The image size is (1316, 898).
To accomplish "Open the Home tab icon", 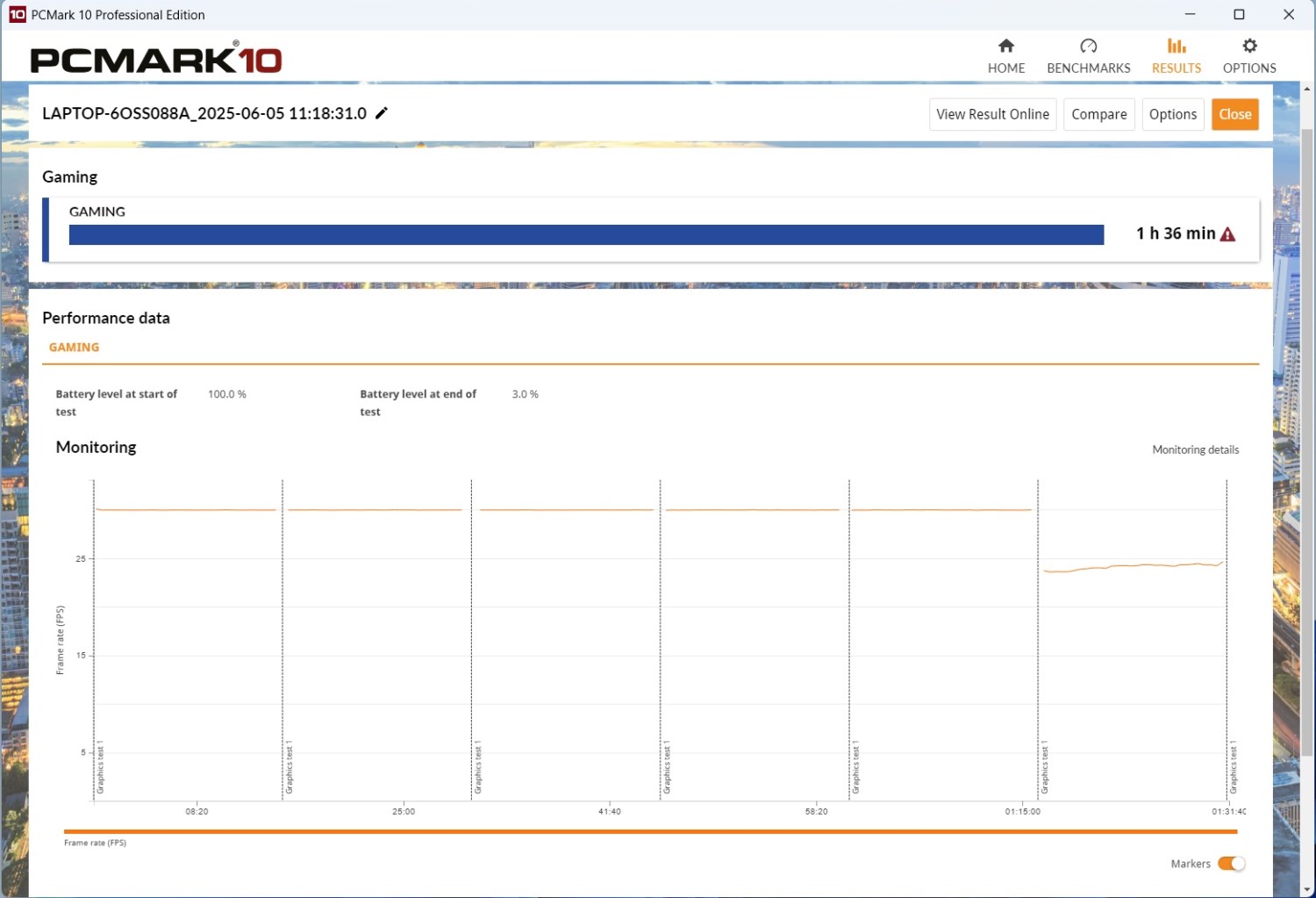I will pos(1006,46).
